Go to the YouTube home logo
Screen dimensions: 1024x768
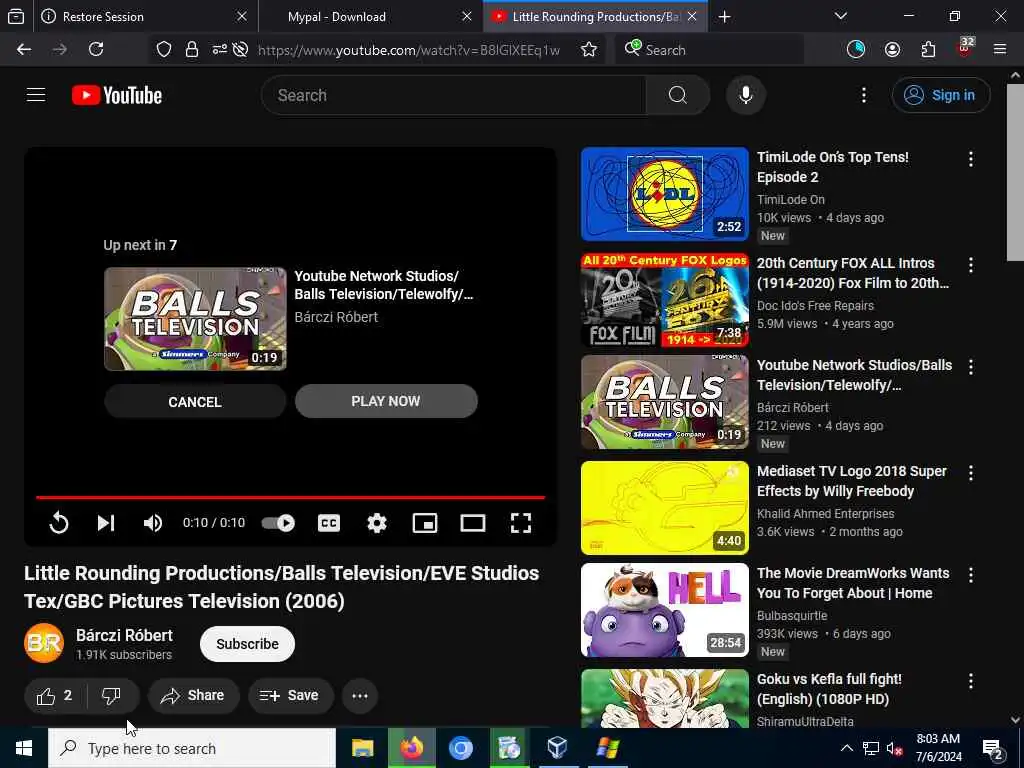click(117, 95)
